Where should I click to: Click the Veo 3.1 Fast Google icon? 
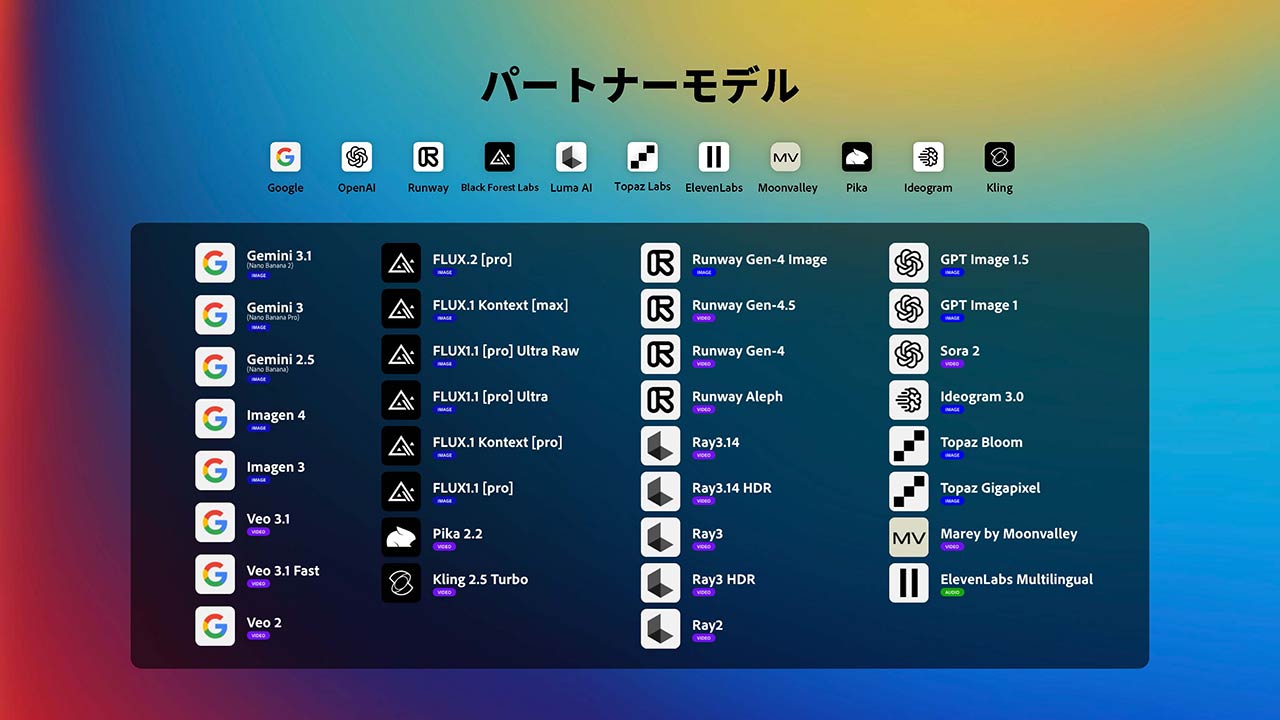[x=215, y=575]
